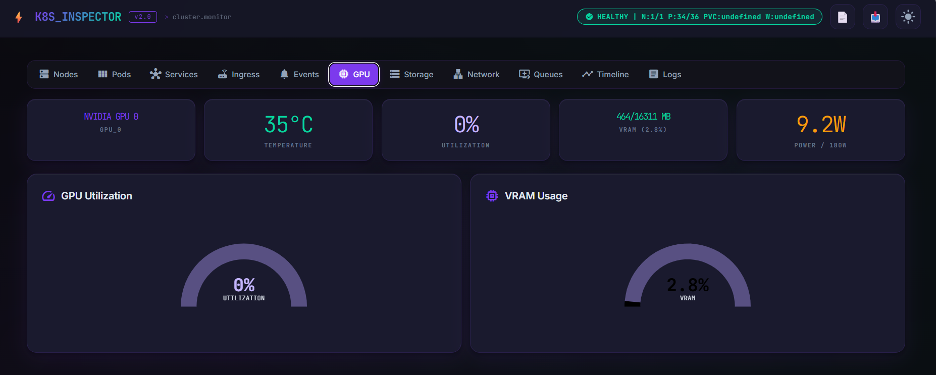Open the Services tab
The image size is (936, 376).
174,75
